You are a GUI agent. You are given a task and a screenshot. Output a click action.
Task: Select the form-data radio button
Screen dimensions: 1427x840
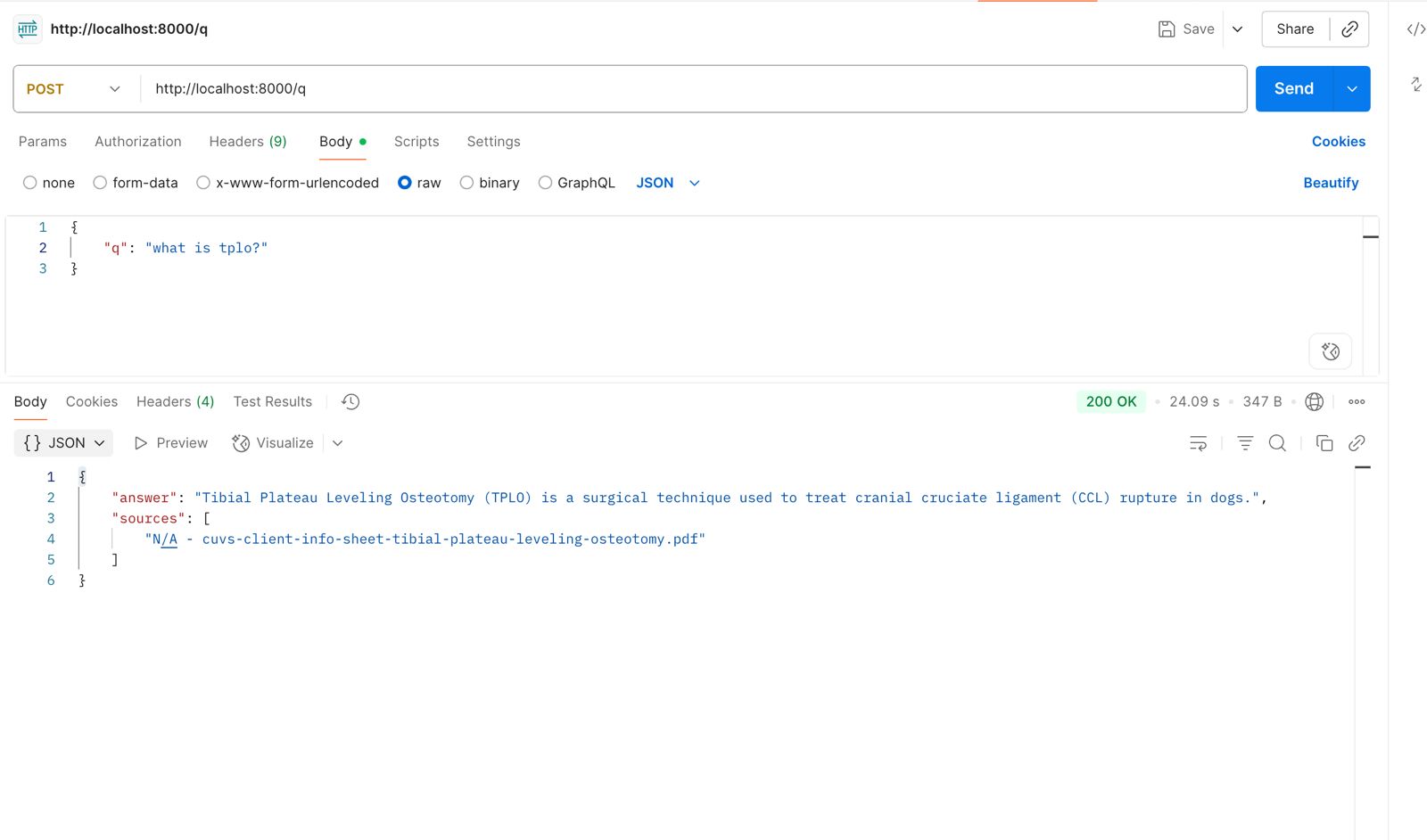(100, 183)
